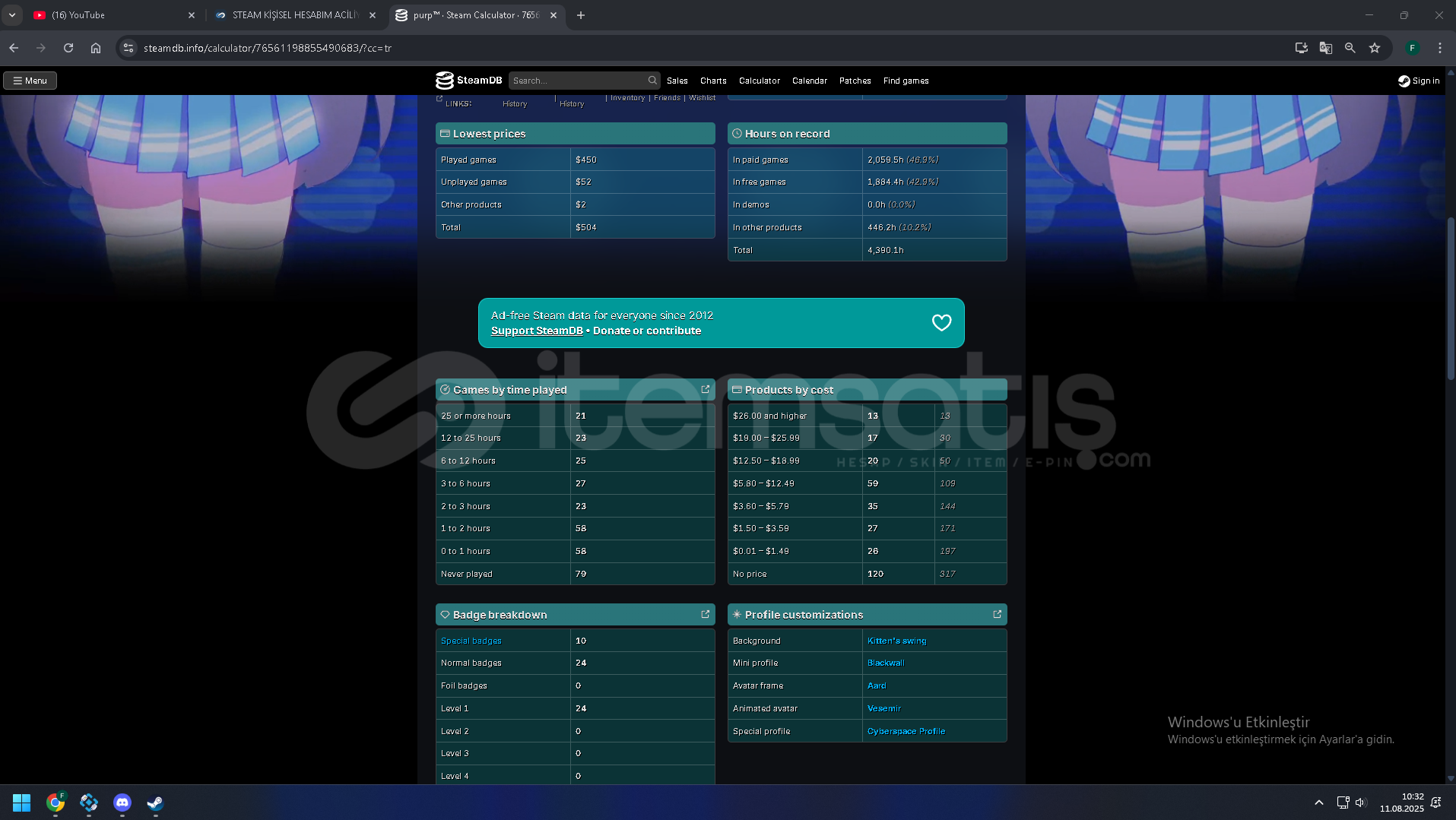Close the YouTube tab
Screen dimensions: 1456x820
pyautogui.click(x=192, y=15)
